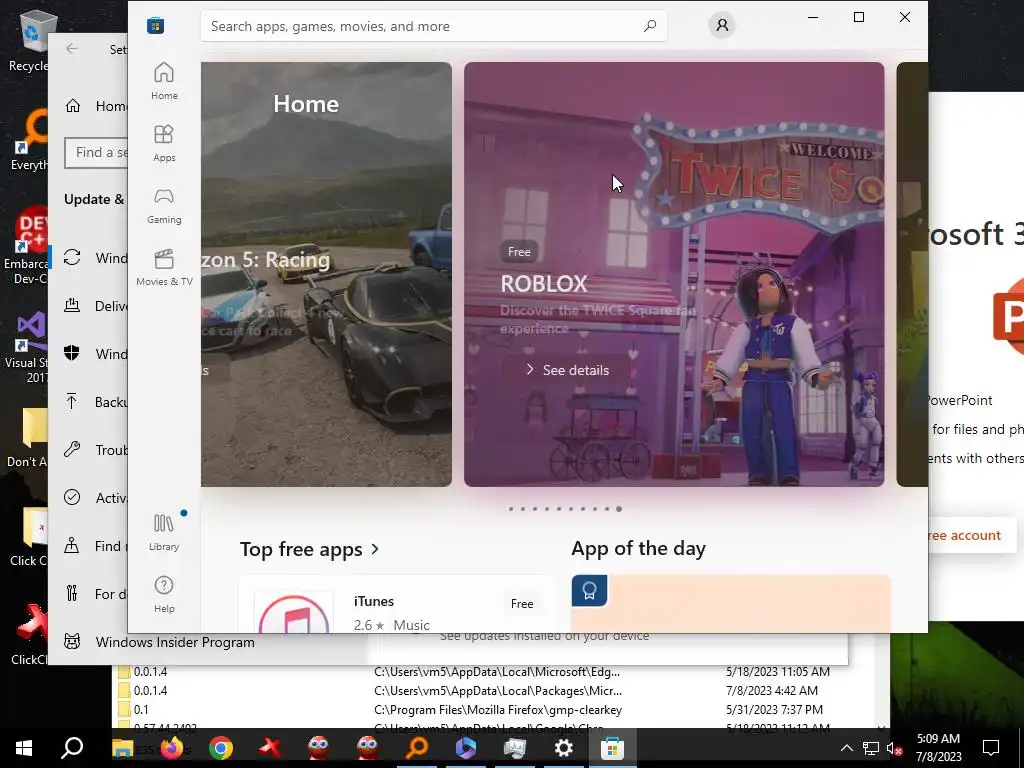Launch Google Chrome from the taskbar
1024x768 pixels.
pyautogui.click(x=221, y=748)
